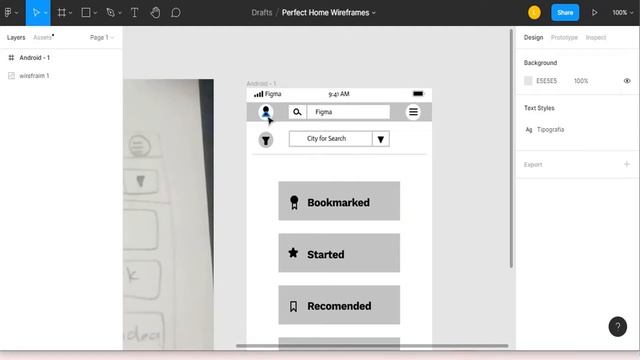
Task: Click the background color swatch E5E5E5
Action: [x=528, y=81]
